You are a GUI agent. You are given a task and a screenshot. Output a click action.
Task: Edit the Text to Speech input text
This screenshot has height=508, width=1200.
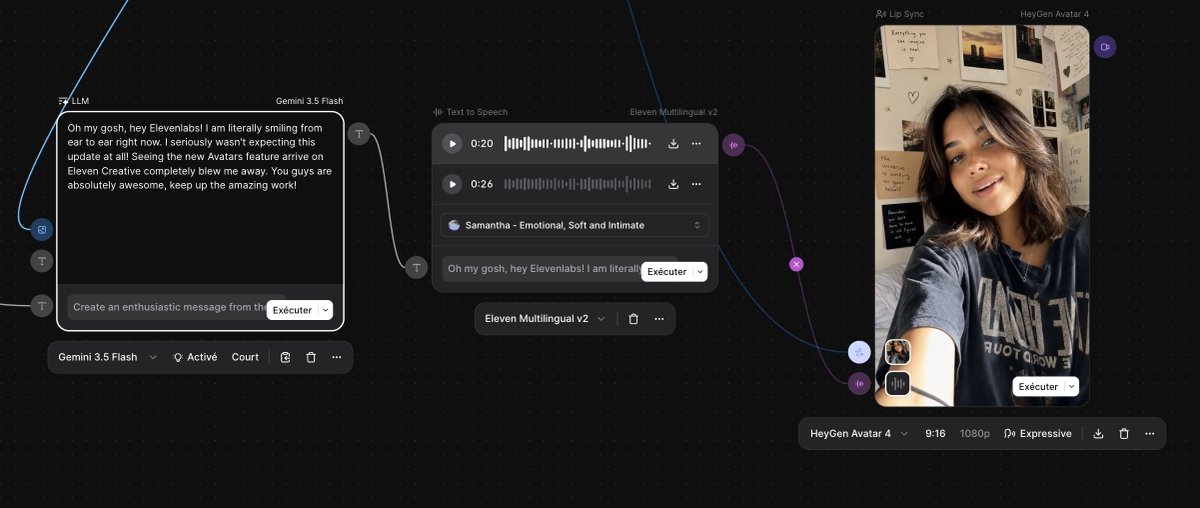point(541,268)
